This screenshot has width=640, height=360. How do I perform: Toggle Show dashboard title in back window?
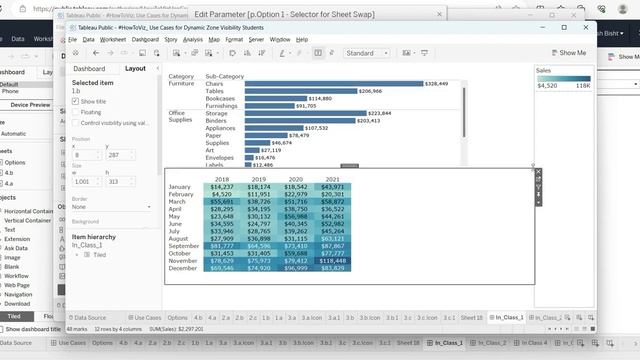2,329
